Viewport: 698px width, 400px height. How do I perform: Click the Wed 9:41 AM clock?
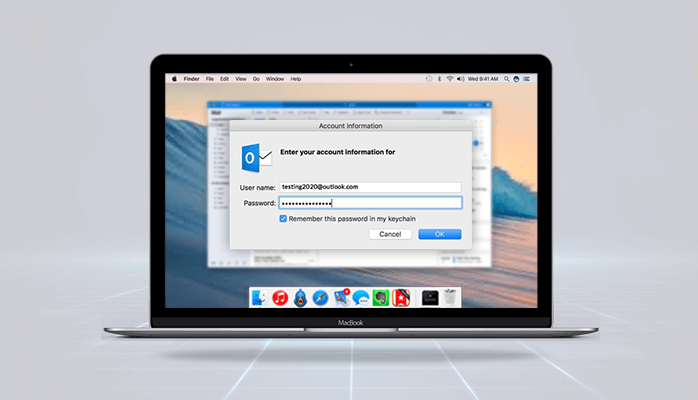click(x=483, y=79)
